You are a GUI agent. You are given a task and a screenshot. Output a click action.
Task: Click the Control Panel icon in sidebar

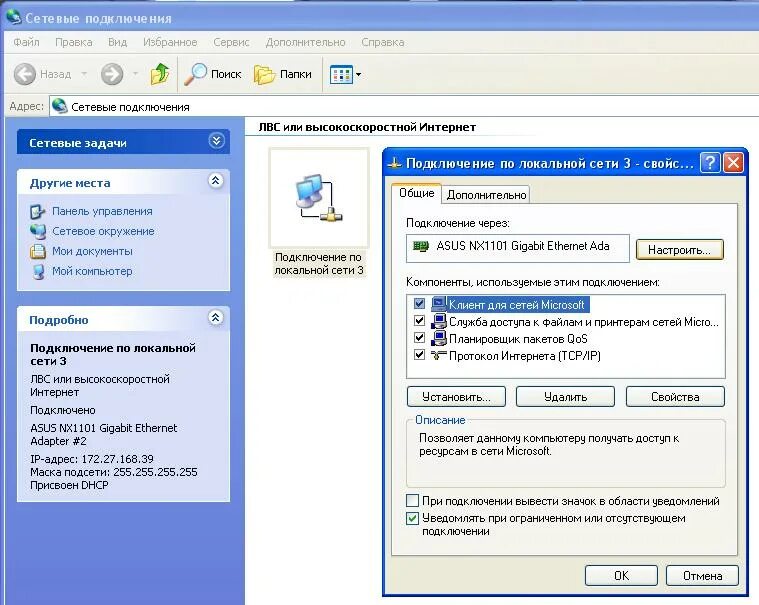37,212
